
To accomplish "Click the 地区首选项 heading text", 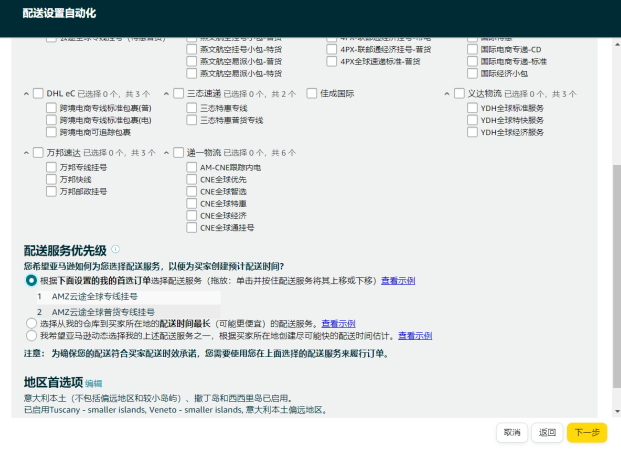I will pyautogui.click(x=53, y=382).
